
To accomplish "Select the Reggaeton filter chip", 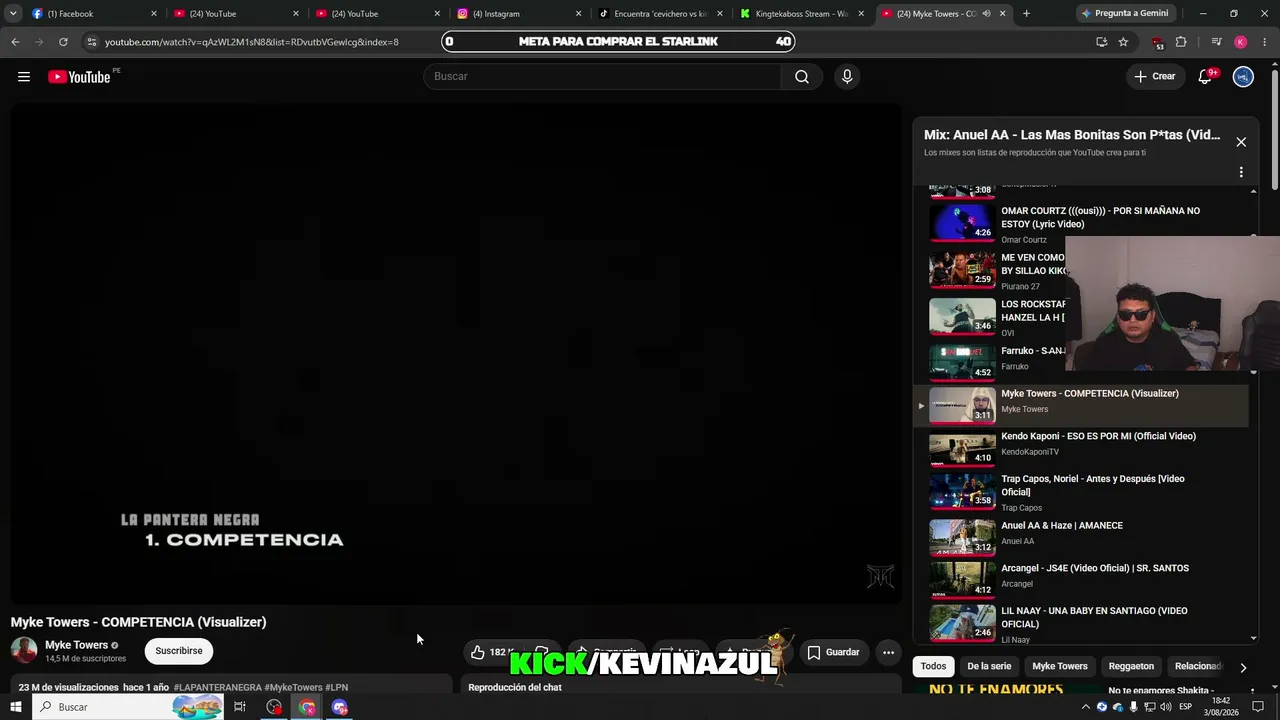I will pyautogui.click(x=1131, y=666).
